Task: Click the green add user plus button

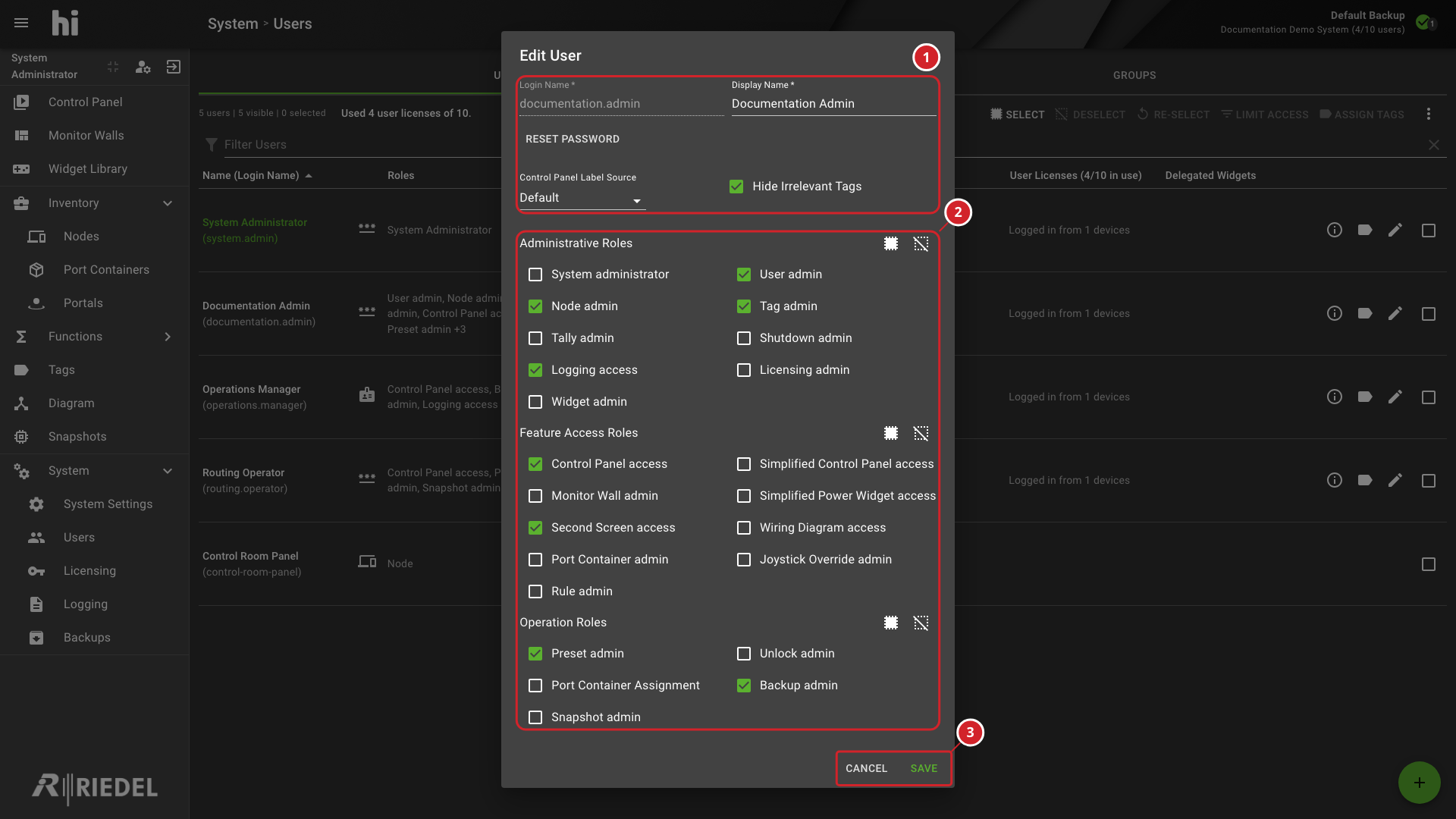Action: 1419,783
